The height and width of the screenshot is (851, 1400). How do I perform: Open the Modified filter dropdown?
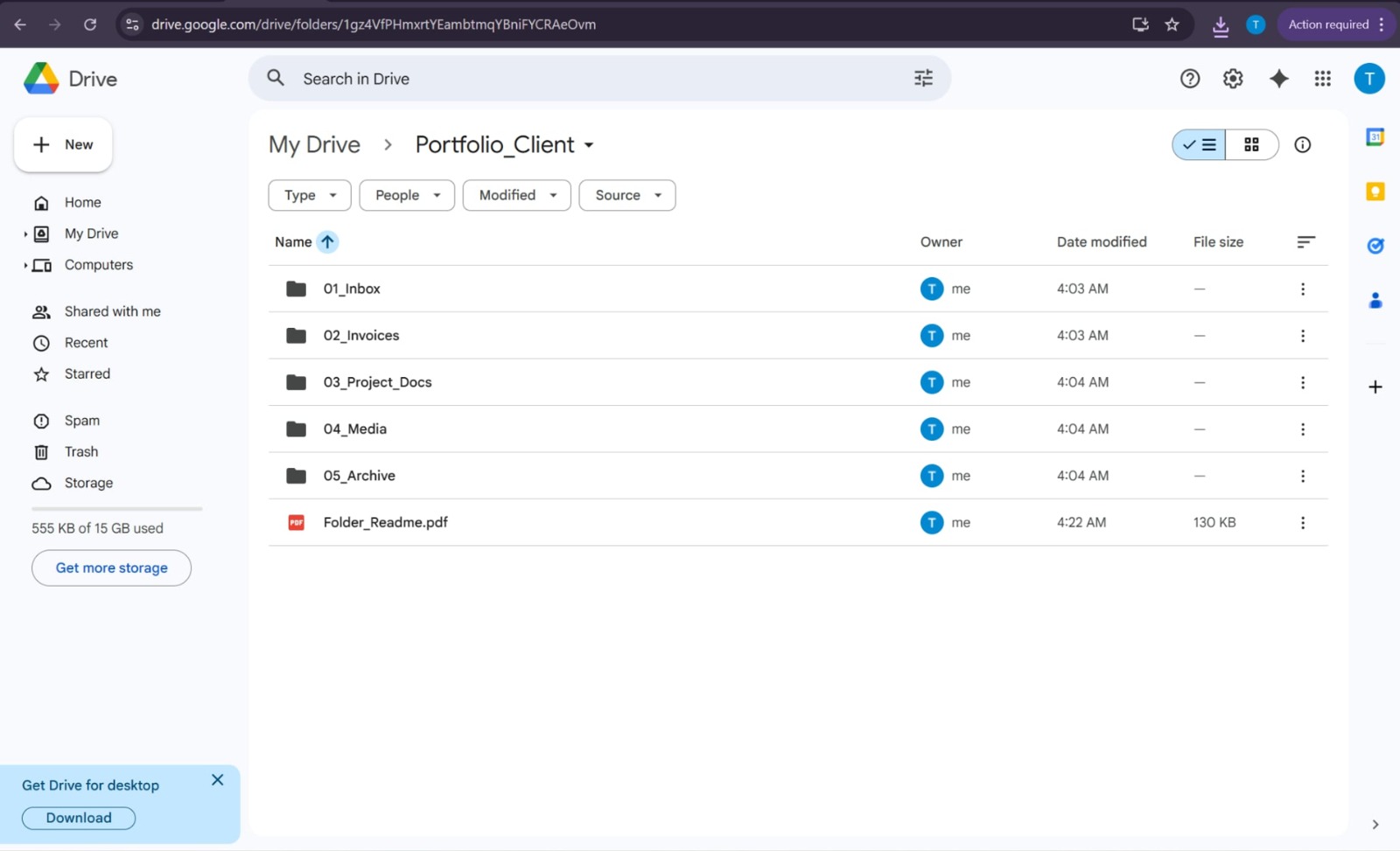point(516,195)
